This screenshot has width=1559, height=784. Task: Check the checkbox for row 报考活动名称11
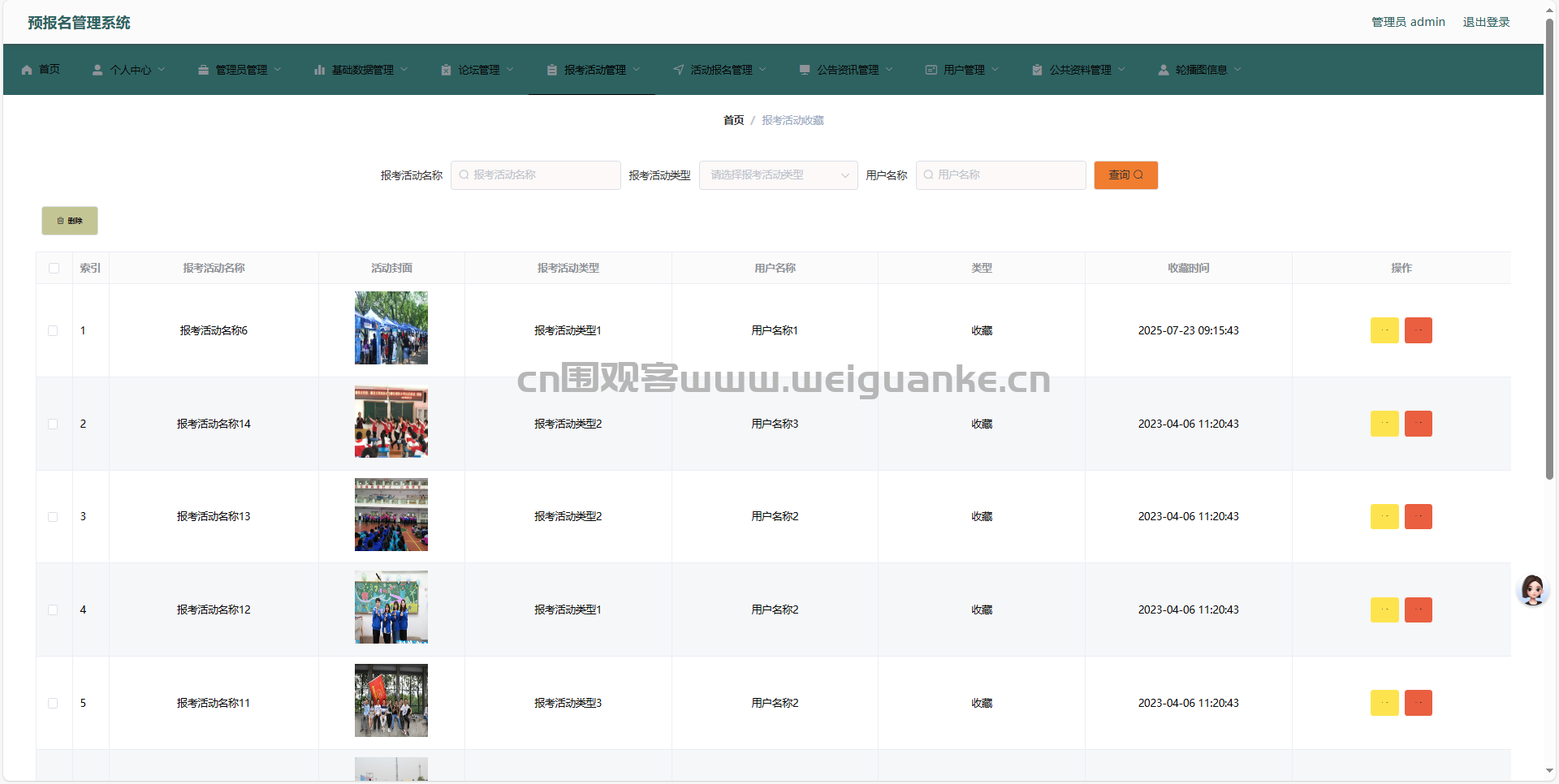[x=54, y=703]
